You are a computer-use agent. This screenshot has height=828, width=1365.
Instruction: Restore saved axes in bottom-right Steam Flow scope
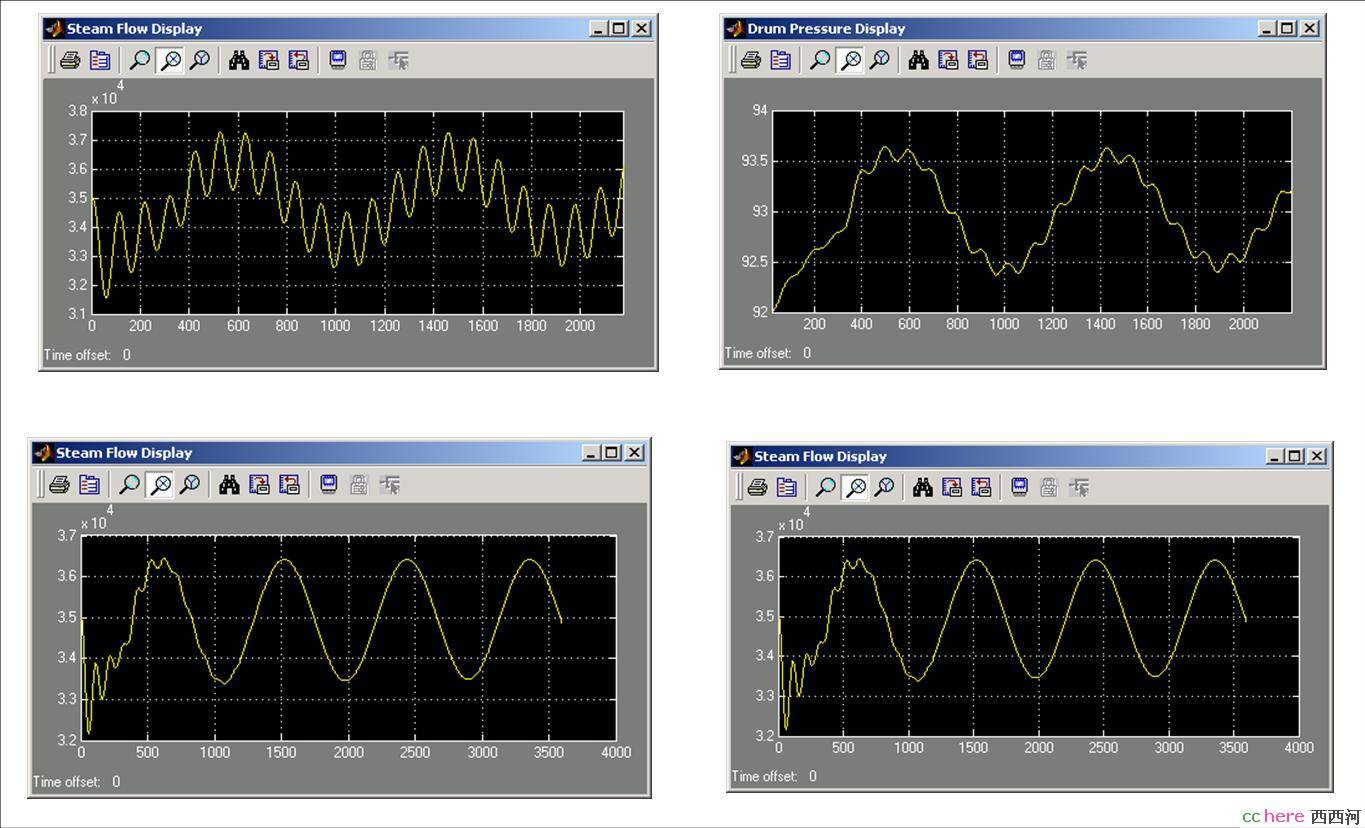(982, 487)
